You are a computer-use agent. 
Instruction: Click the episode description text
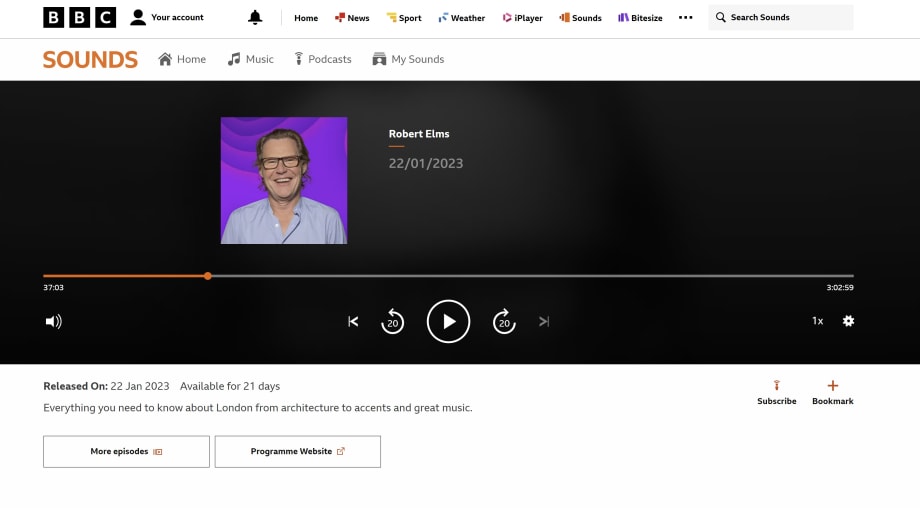pyautogui.click(x=258, y=408)
